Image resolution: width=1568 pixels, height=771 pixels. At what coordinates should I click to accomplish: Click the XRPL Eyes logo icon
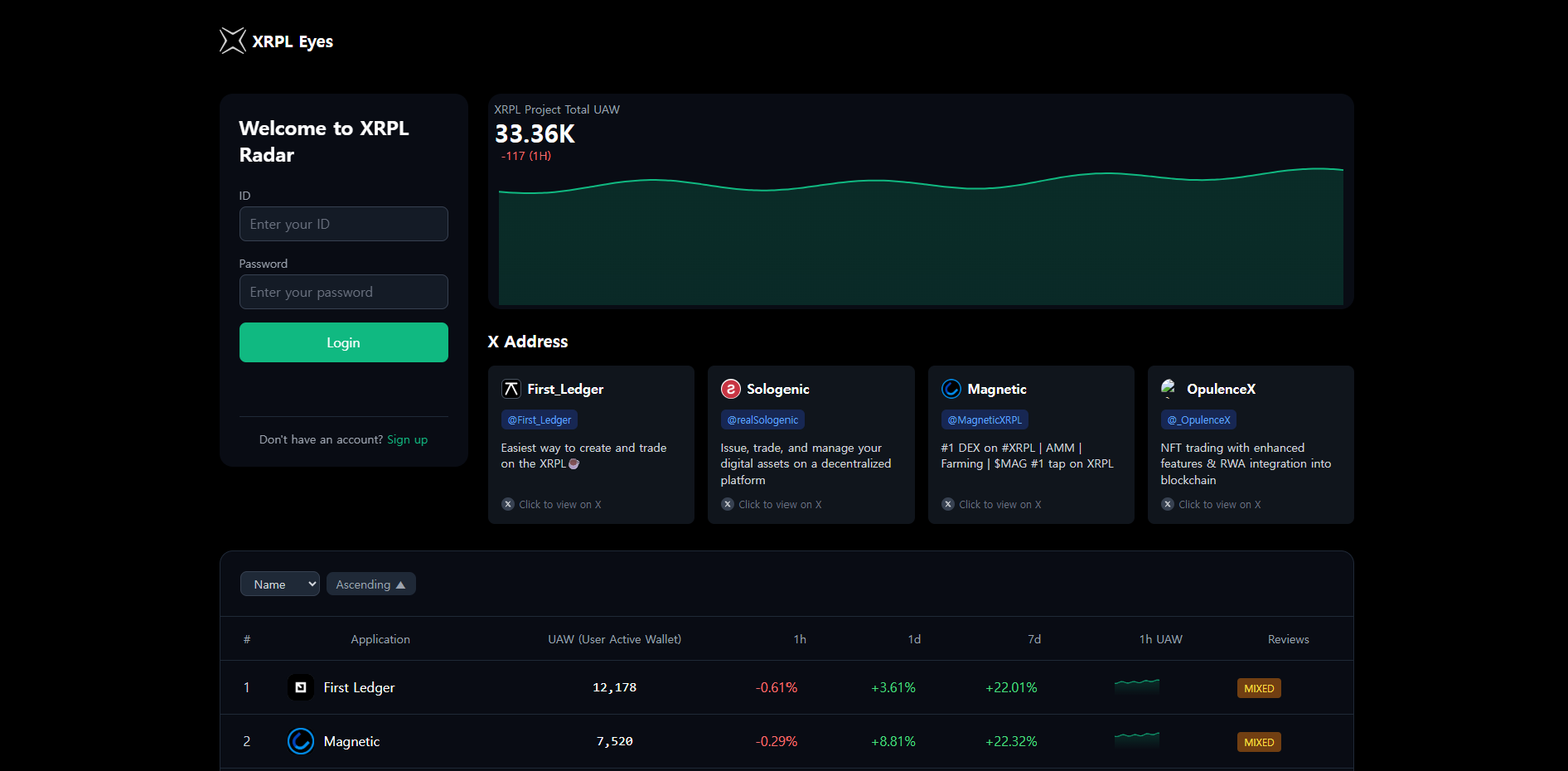click(x=233, y=41)
